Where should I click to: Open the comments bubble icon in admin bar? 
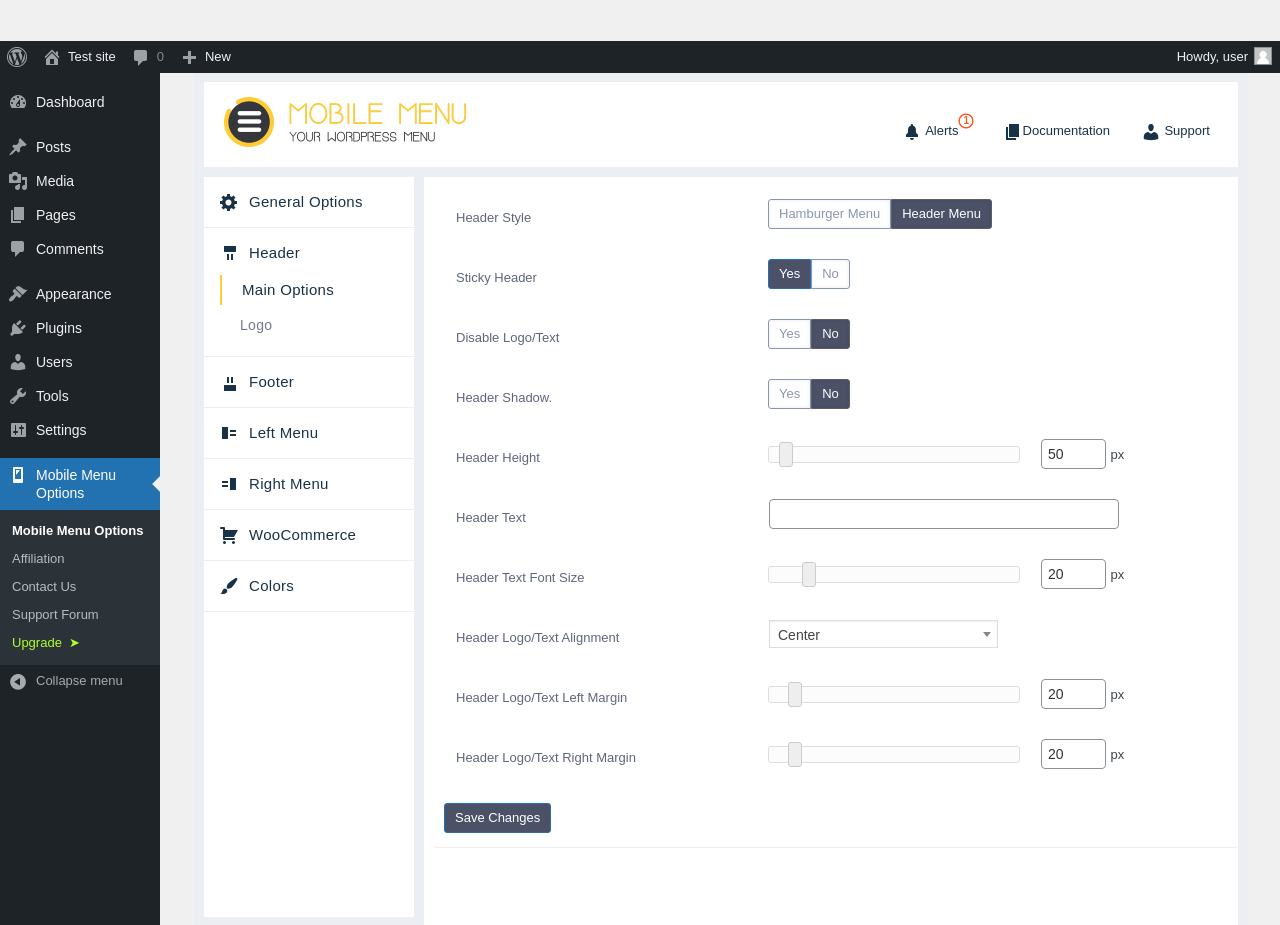pyautogui.click(x=141, y=57)
